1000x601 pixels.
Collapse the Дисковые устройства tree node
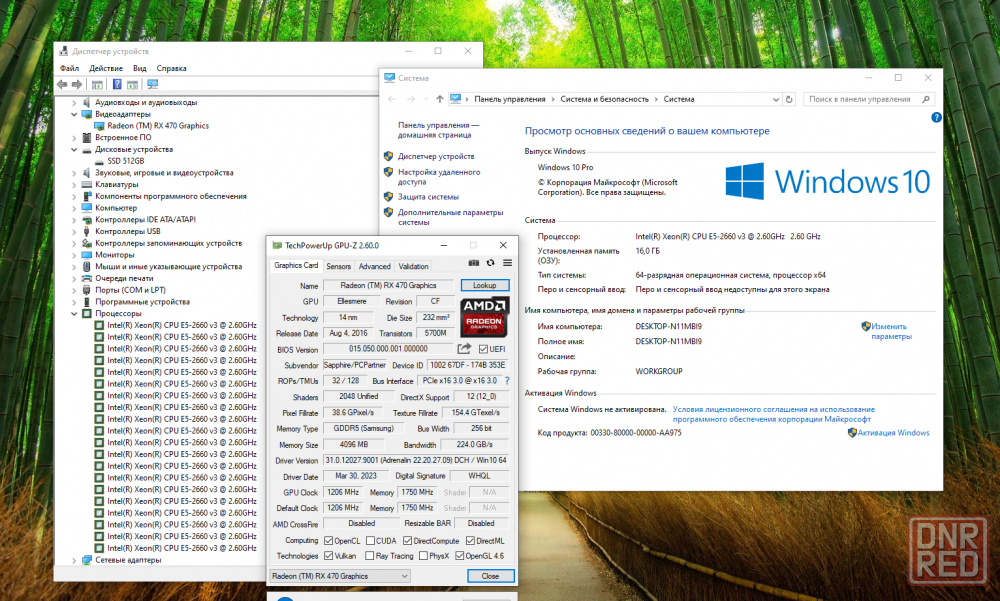(x=74, y=149)
